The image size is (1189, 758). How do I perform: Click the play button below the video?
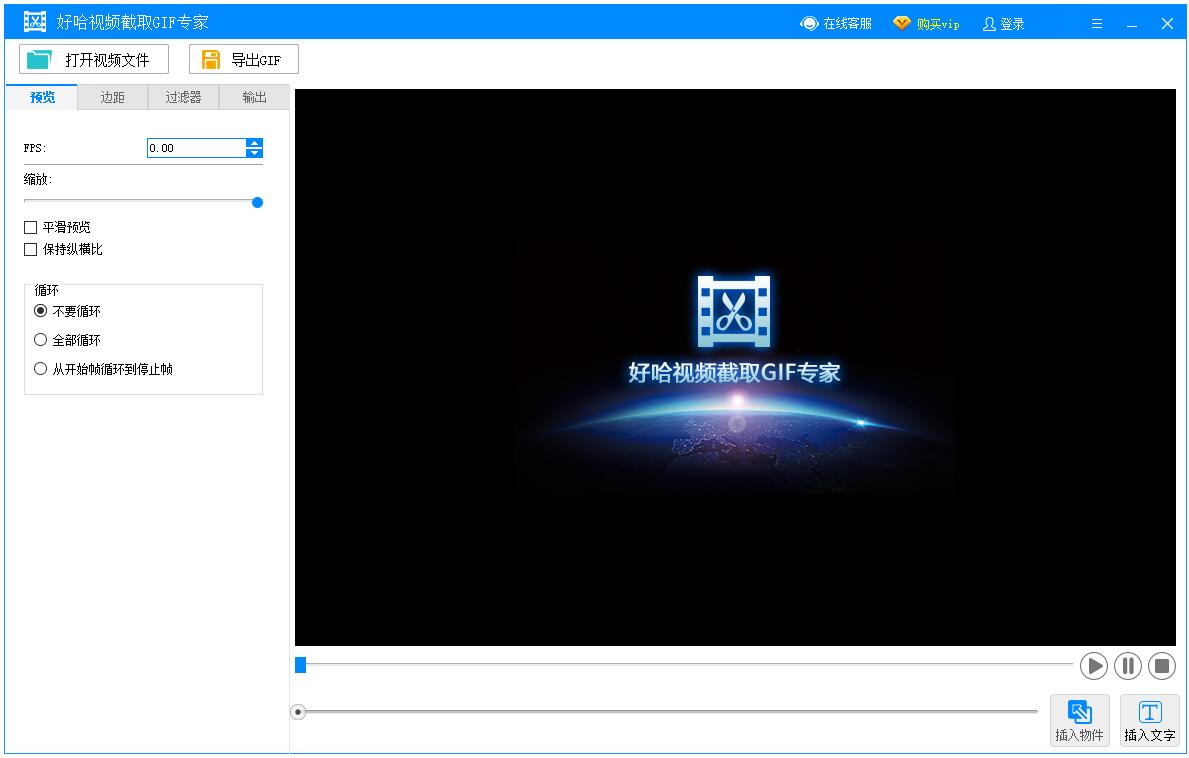pyautogui.click(x=1094, y=666)
